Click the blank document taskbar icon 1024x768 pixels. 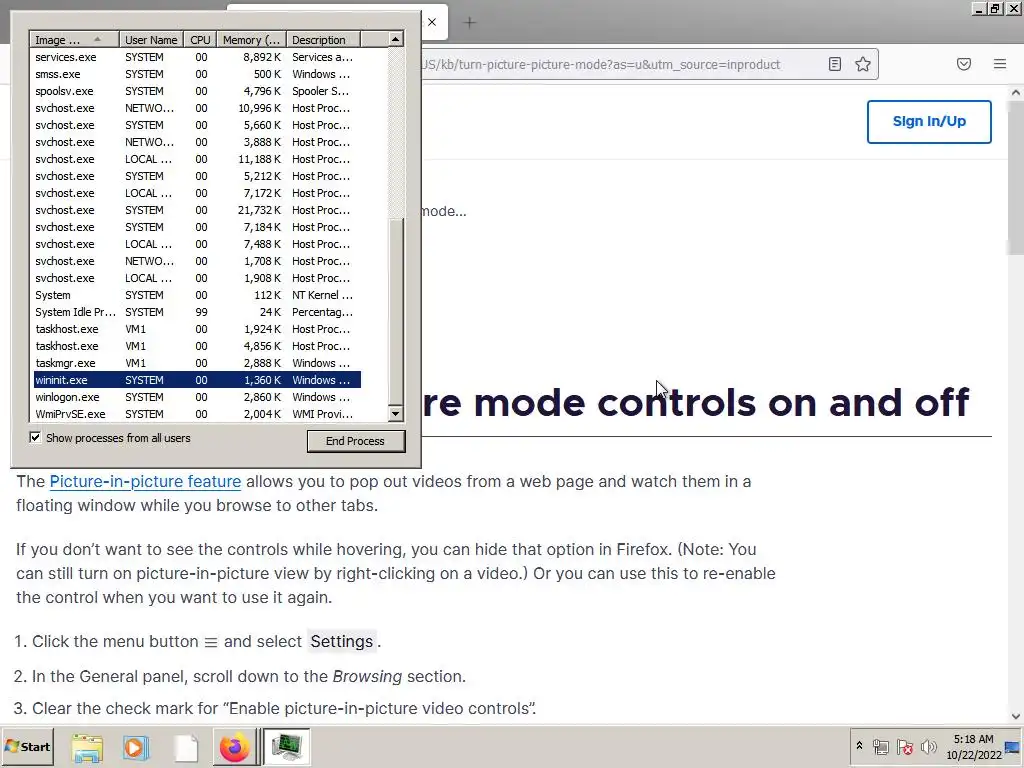click(185, 747)
